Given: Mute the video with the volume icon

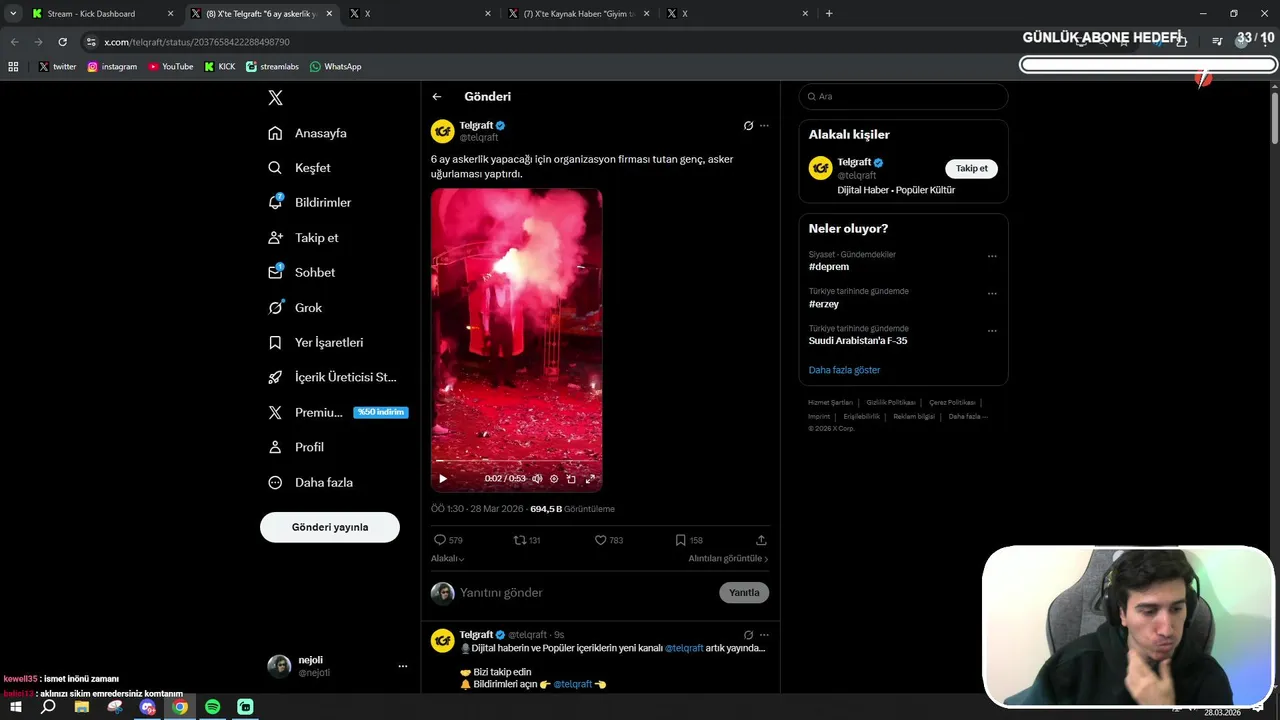Looking at the screenshot, I should [537, 479].
